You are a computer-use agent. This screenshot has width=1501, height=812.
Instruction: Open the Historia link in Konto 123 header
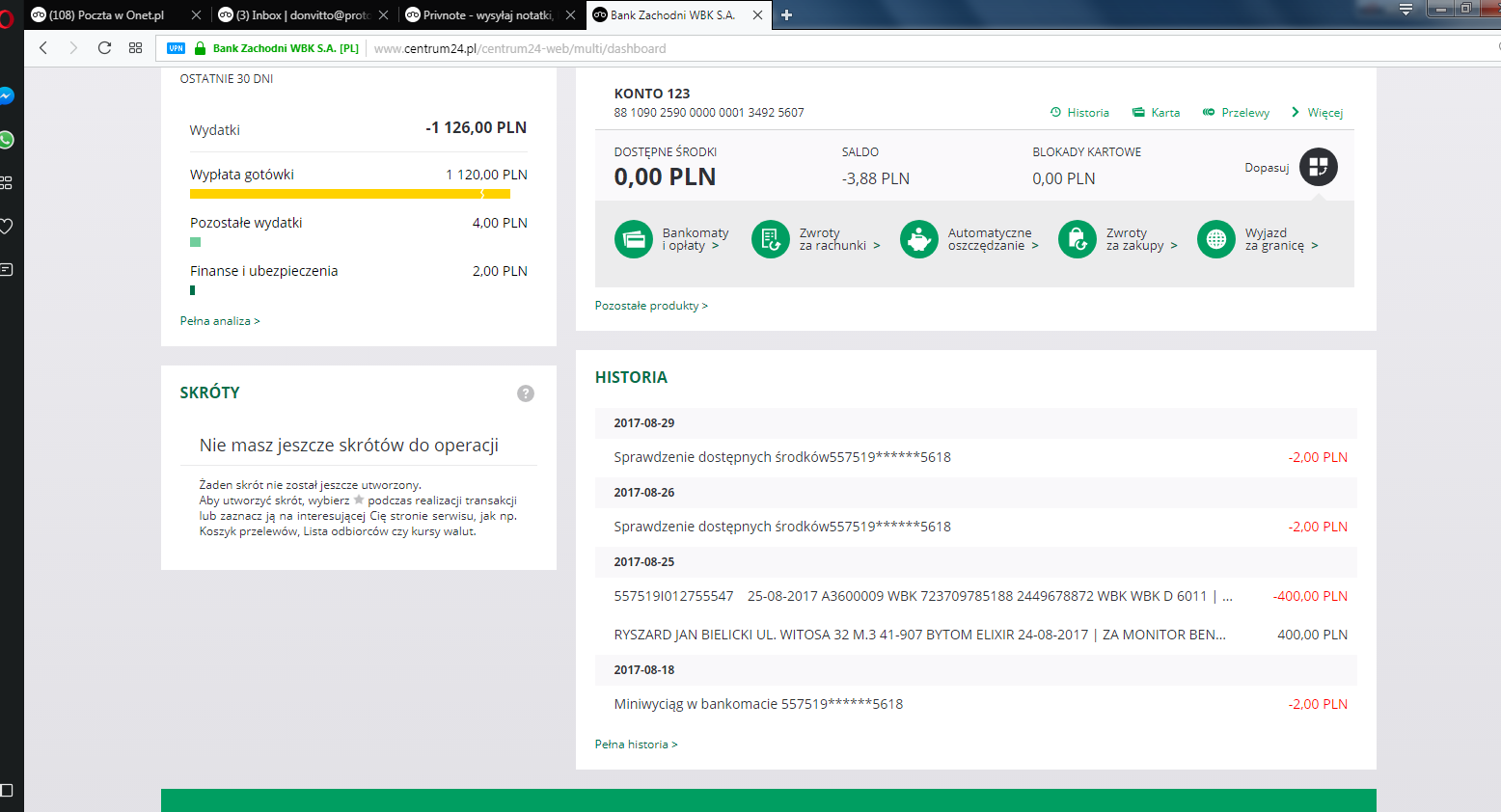[1079, 113]
